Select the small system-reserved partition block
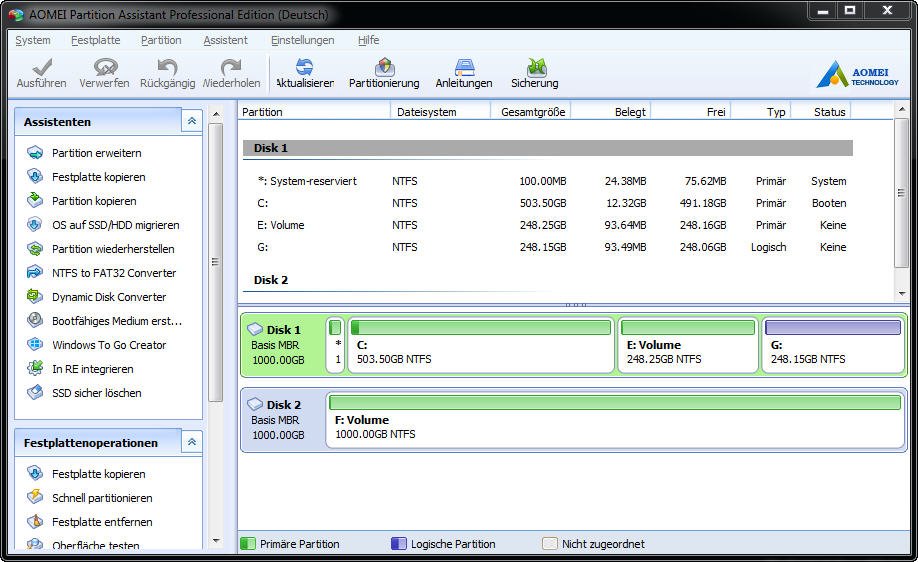 335,345
